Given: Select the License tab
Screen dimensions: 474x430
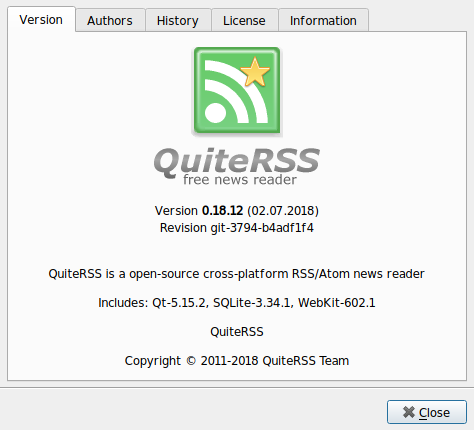Looking at the screenshot, I should (244, 20).
